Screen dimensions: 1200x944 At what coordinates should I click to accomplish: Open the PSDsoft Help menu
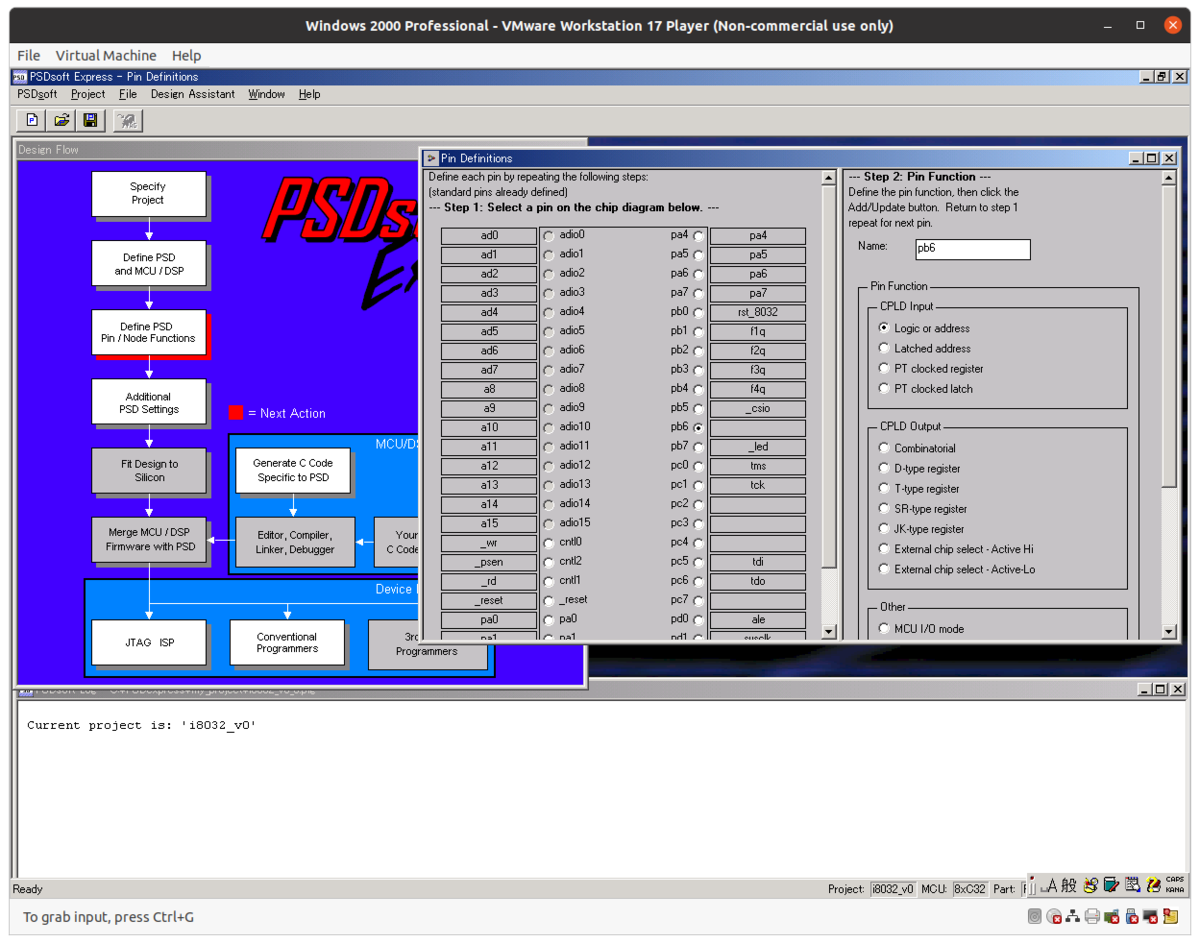310,94
